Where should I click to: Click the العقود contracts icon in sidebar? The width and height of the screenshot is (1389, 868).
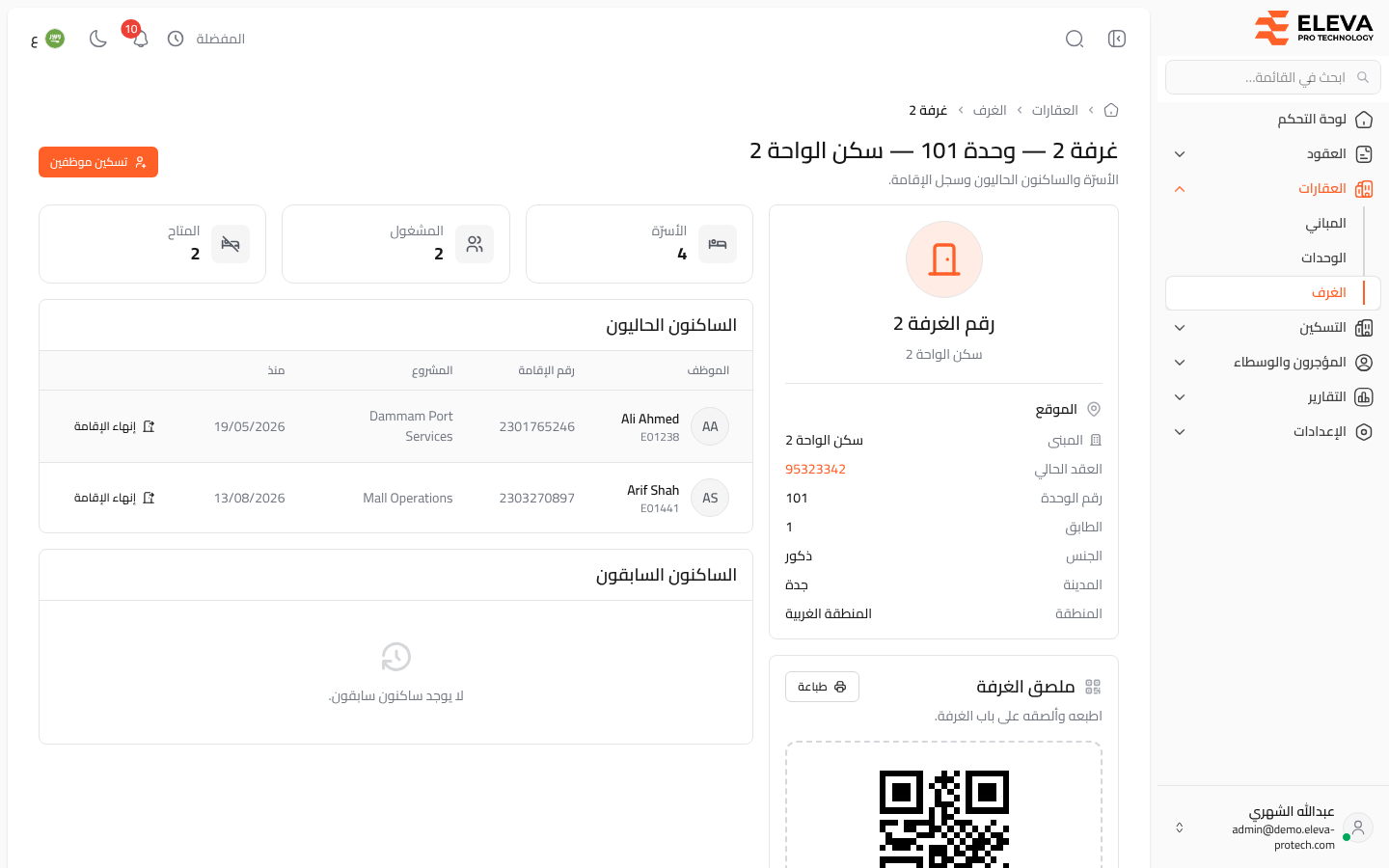1364,154
